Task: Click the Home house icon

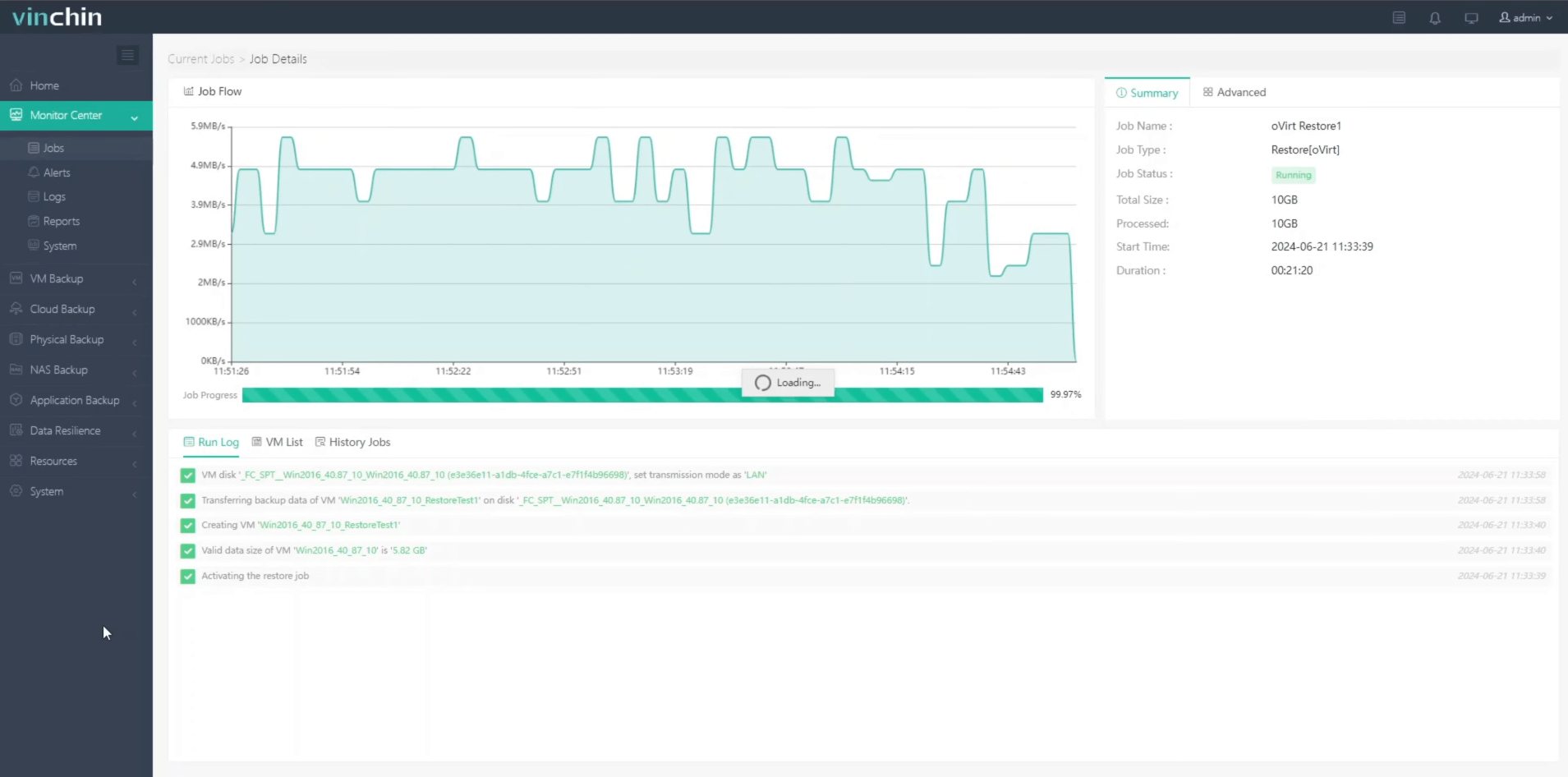Action: coord(16,85)
